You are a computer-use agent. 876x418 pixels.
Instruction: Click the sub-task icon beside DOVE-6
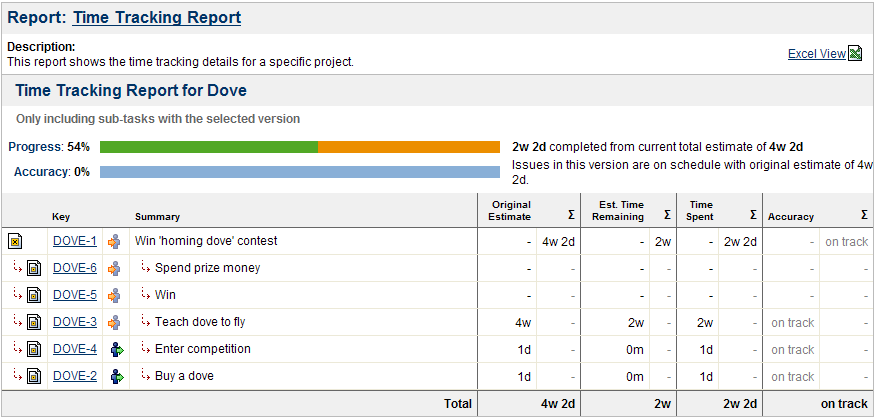click(x=33, y=268)
